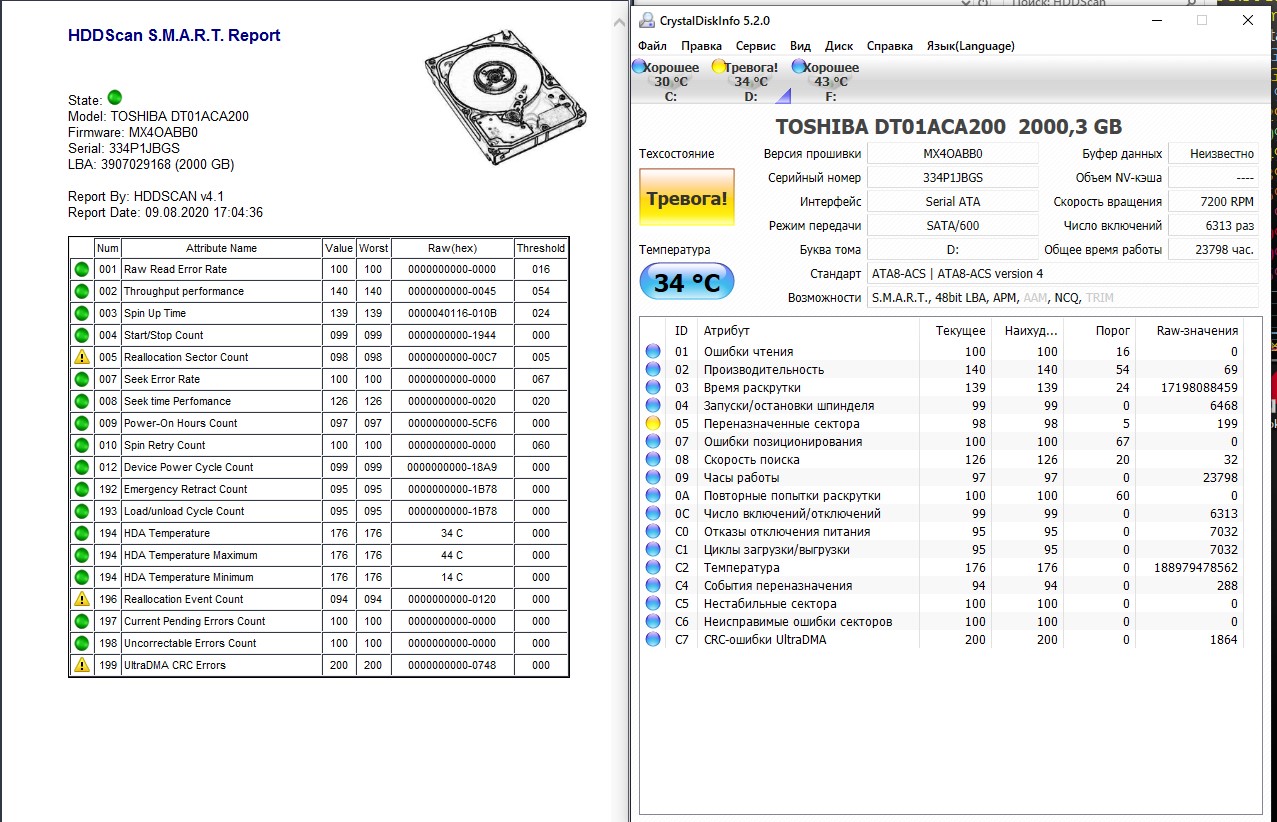The width and height of the screenshot is (1277, 822).
Task: Click the green State indicator in HDDScan report
Action: tap(114, 98)
